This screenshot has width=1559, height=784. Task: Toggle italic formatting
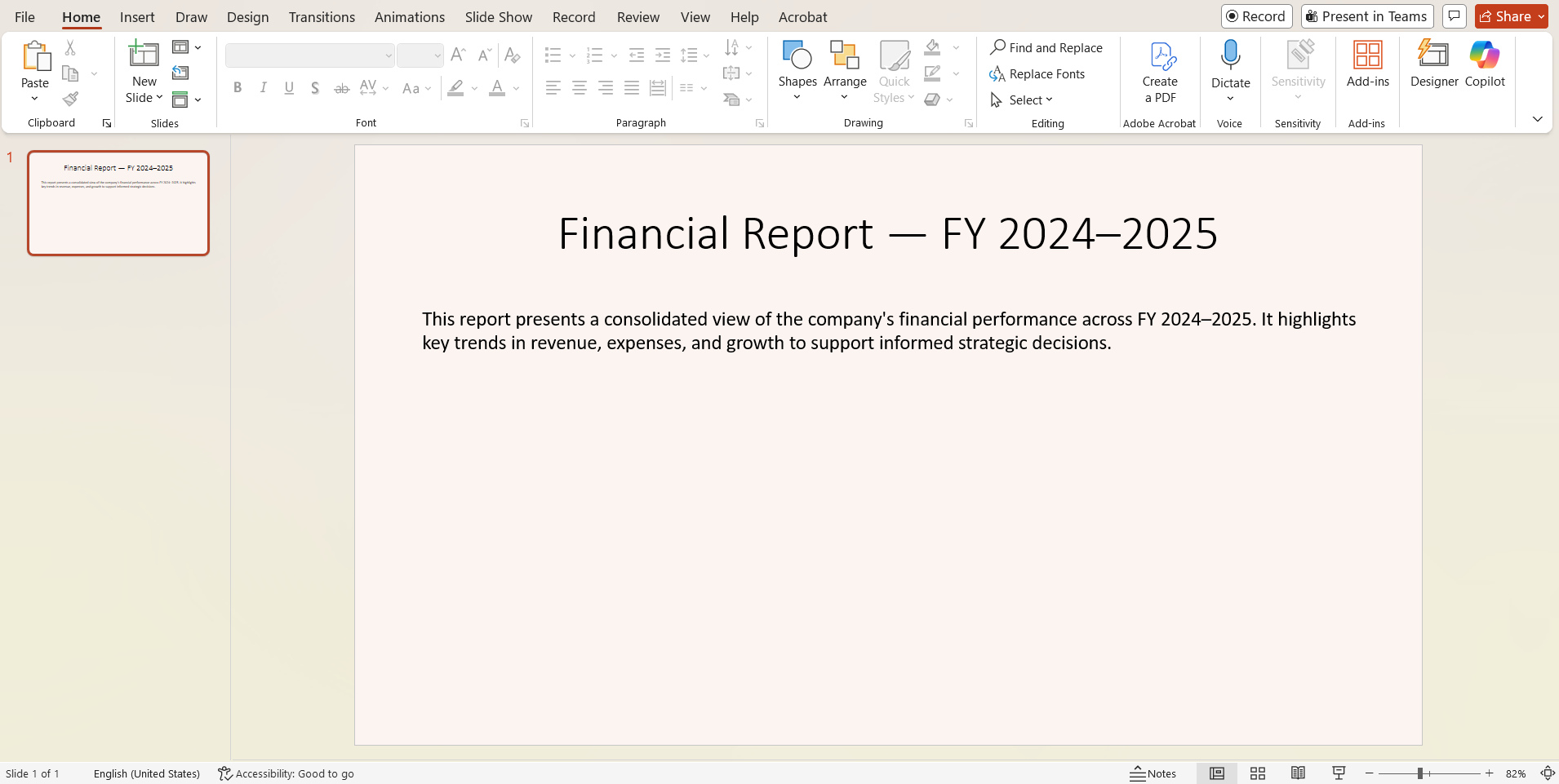tap(263, 88)
